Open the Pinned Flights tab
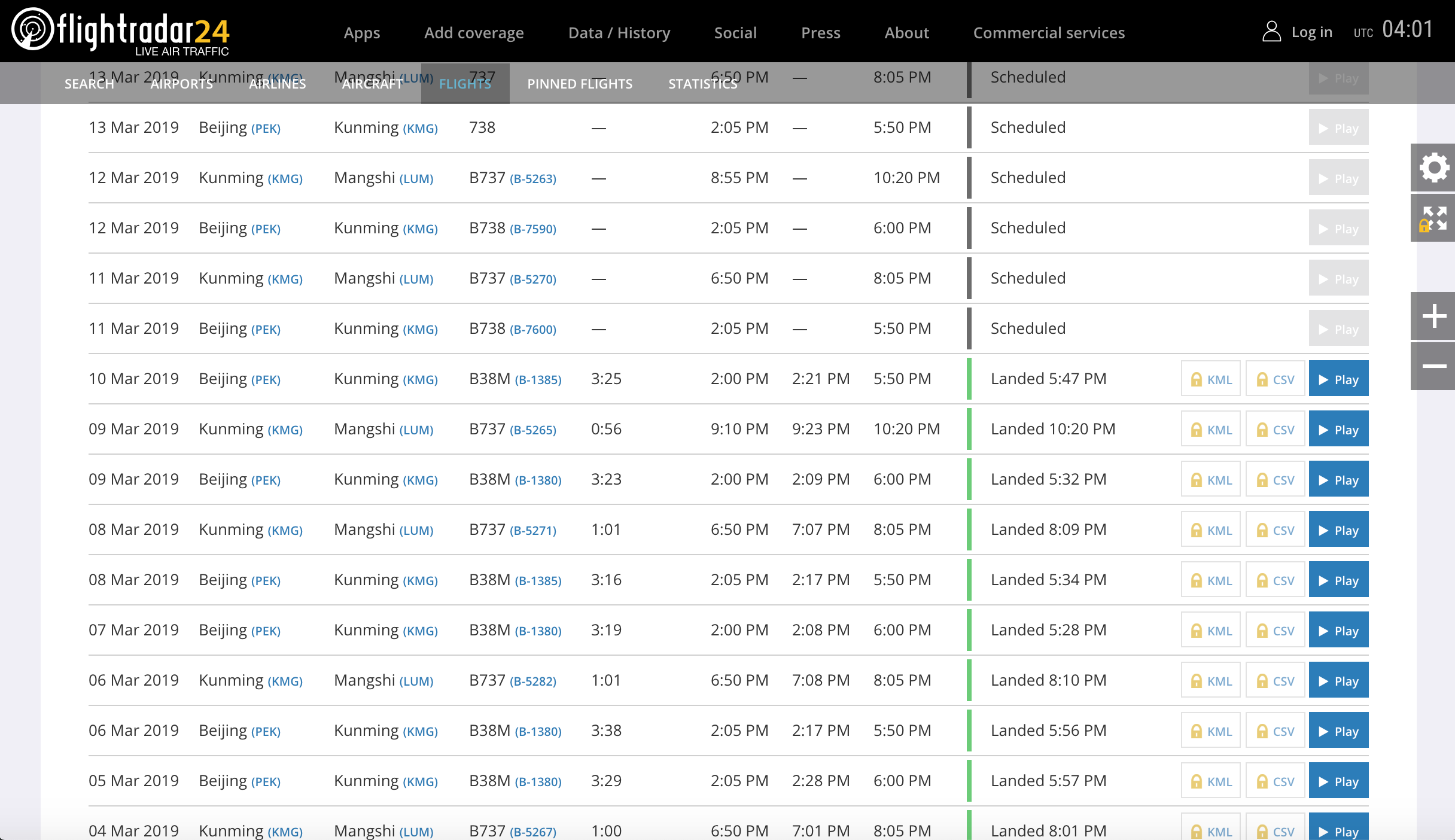1455x840 pixels. click(x=579, y=84)
